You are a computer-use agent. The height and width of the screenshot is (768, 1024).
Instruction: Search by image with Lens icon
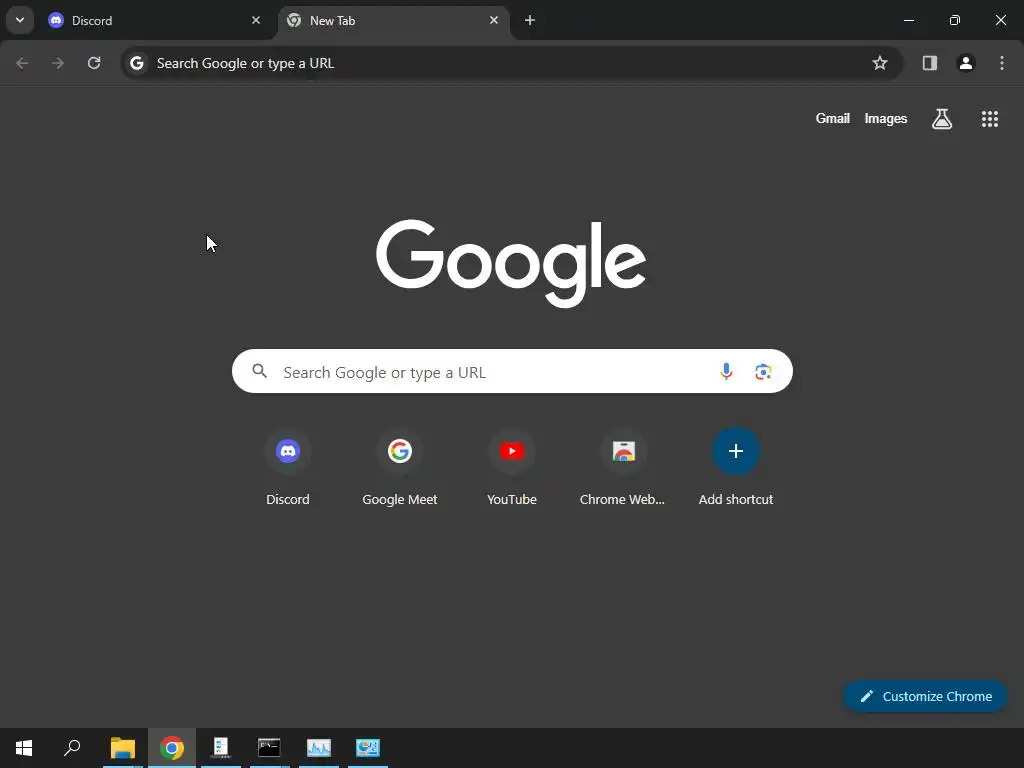[763, 372]
